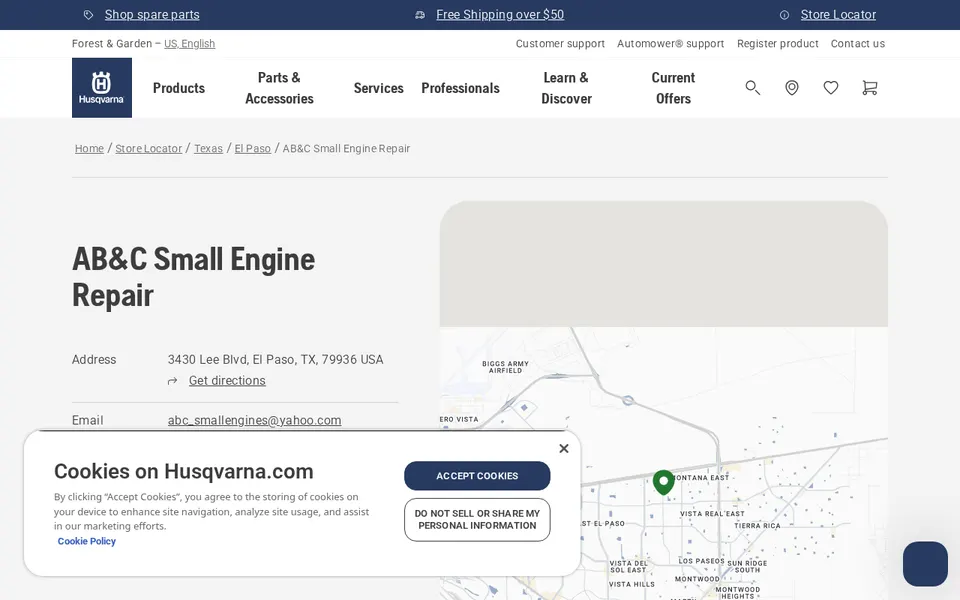
Task: Click the green map marker pin
Action: point(664,482)
